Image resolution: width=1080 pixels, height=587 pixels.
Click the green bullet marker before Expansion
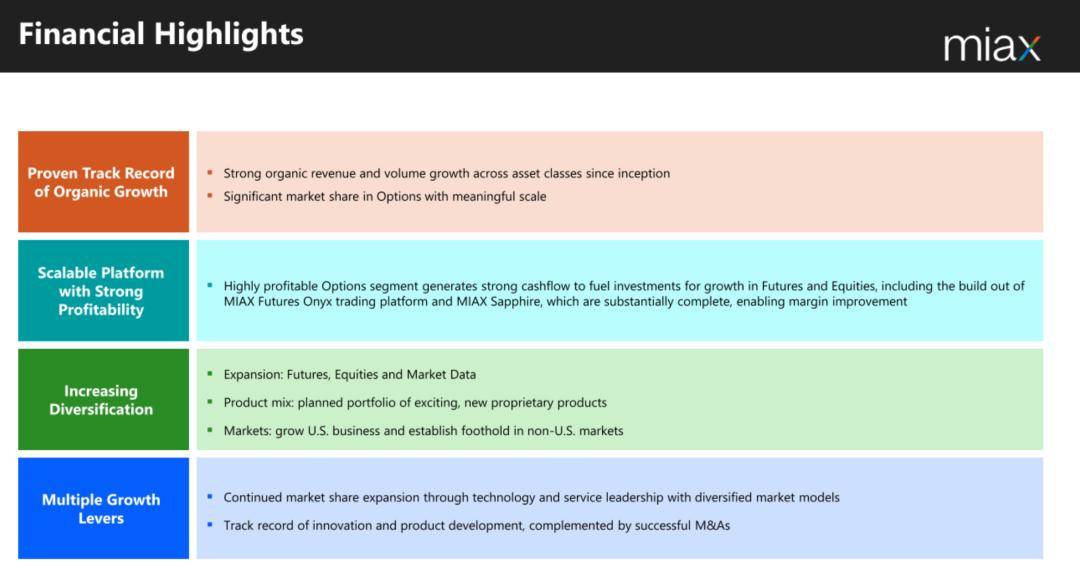[x=210, y=373]
